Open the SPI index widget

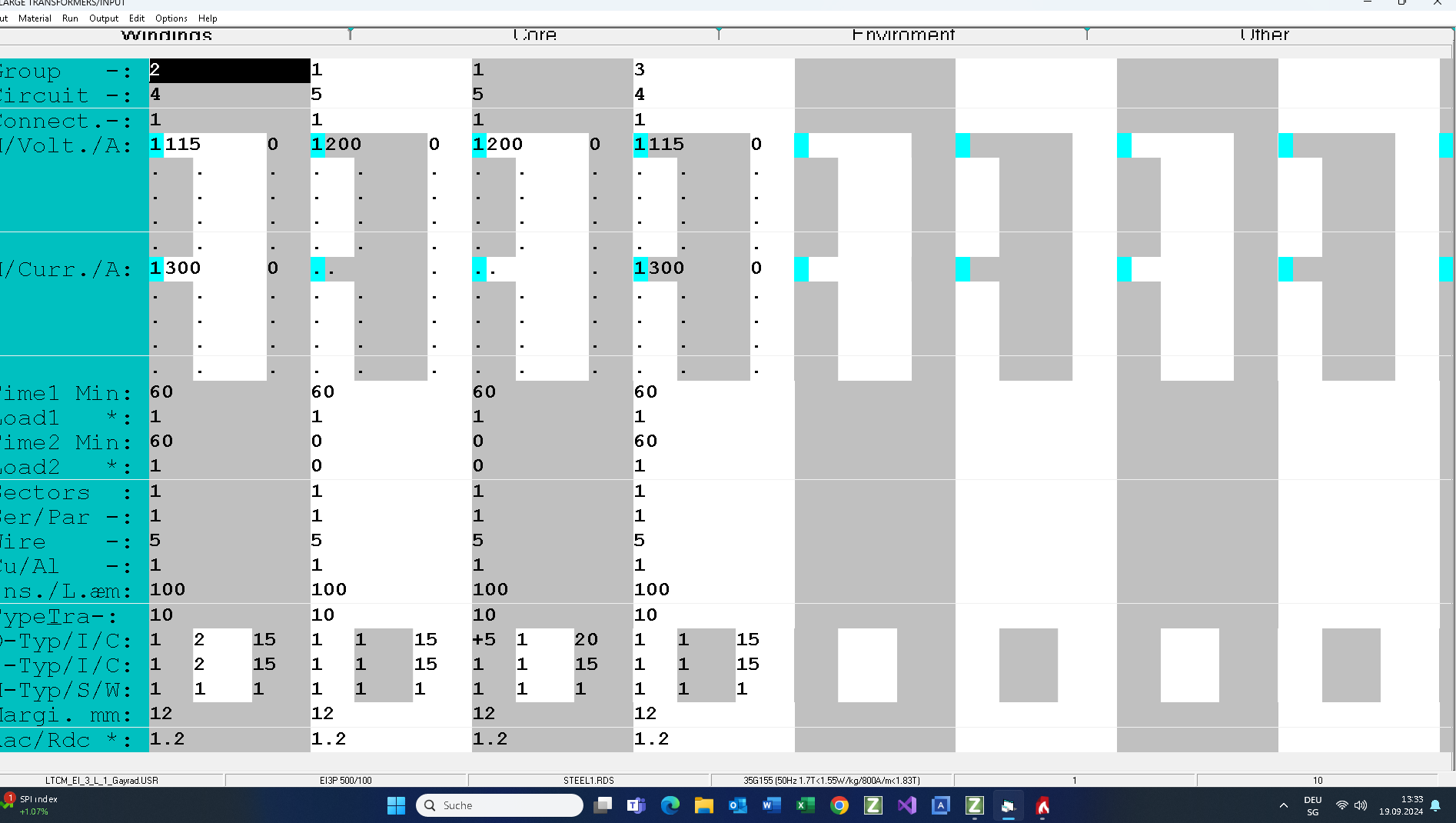click(x=32, y=805)
